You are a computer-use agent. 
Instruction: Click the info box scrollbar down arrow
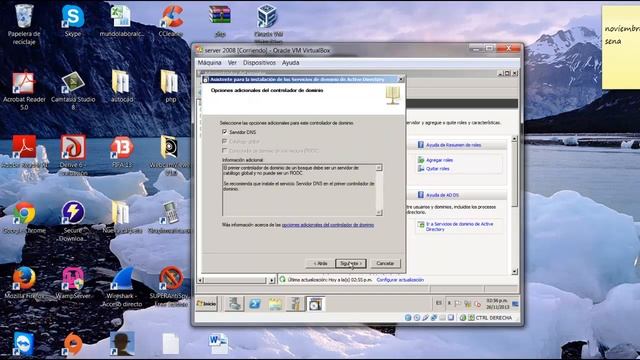click(379, 212)
